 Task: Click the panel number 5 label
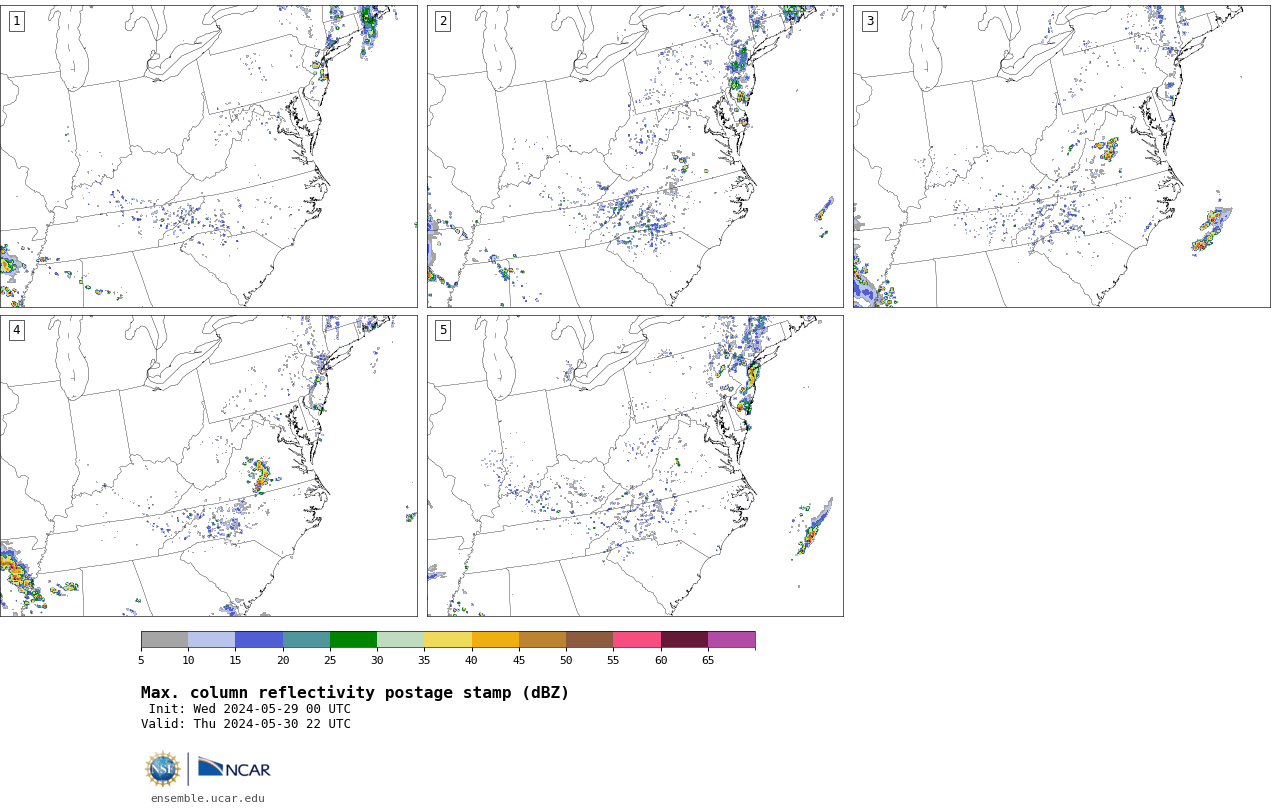click(443, 330)
